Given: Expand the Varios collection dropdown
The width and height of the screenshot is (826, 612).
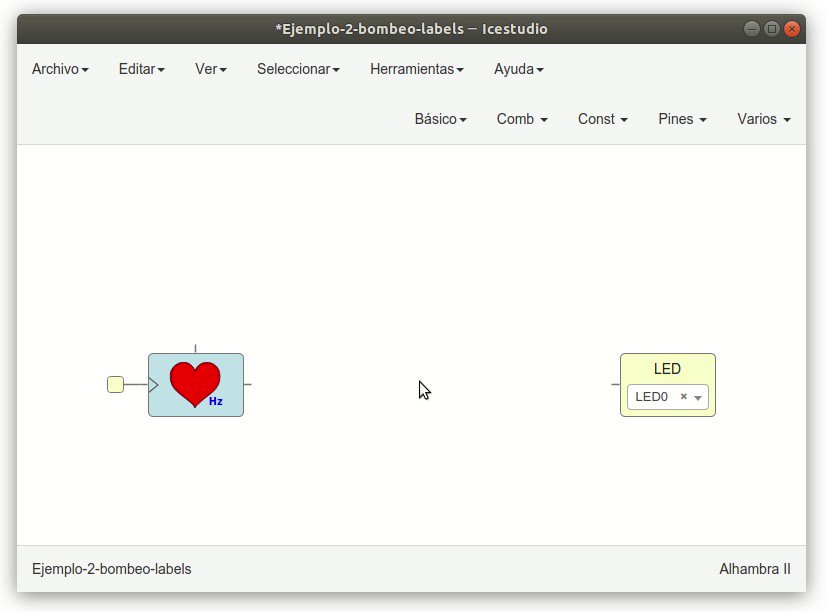Looking at the screenshot, I should pyautogui.click(x=764, y=119).
